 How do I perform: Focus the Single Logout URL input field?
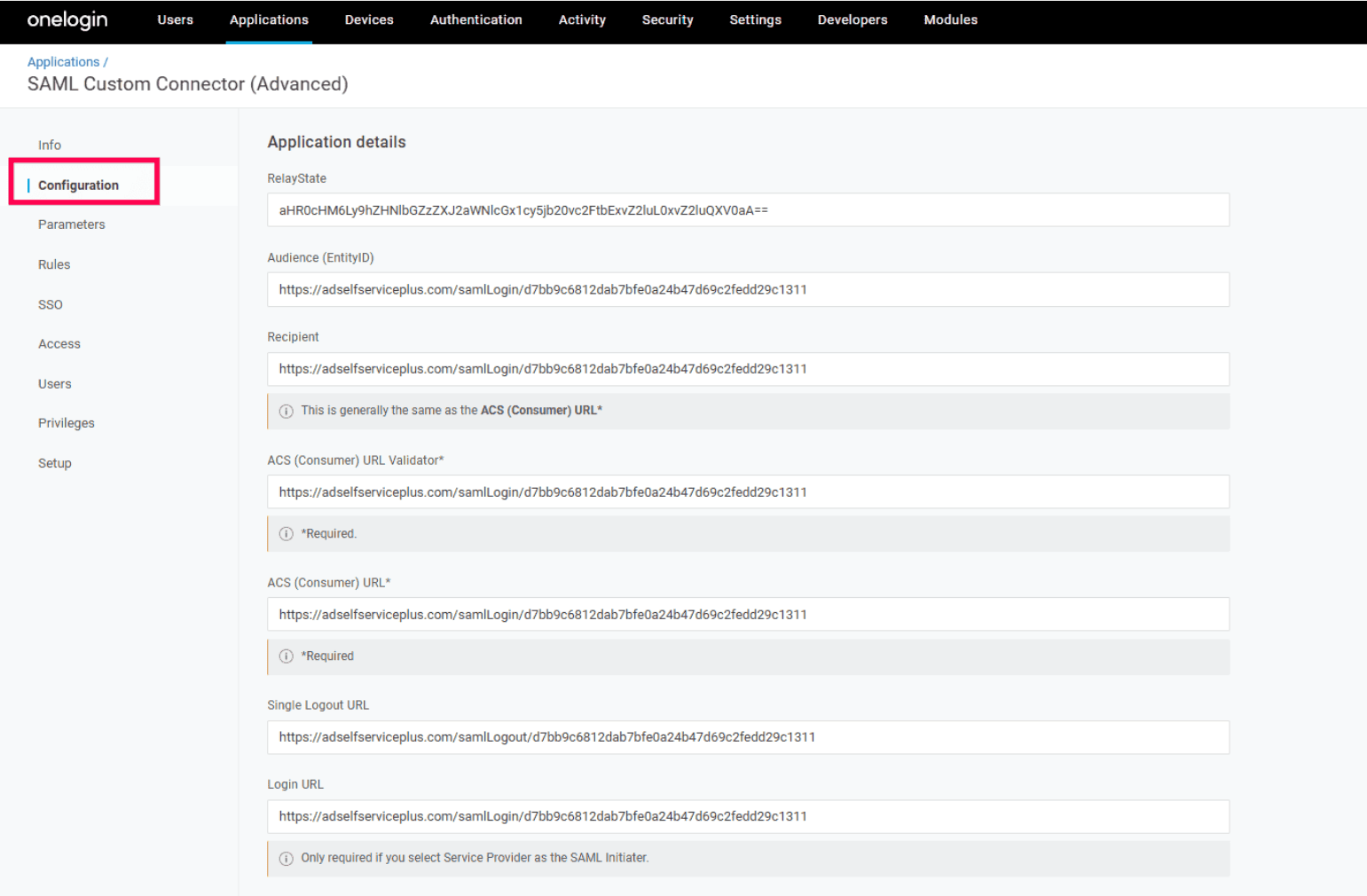point(748,737)
